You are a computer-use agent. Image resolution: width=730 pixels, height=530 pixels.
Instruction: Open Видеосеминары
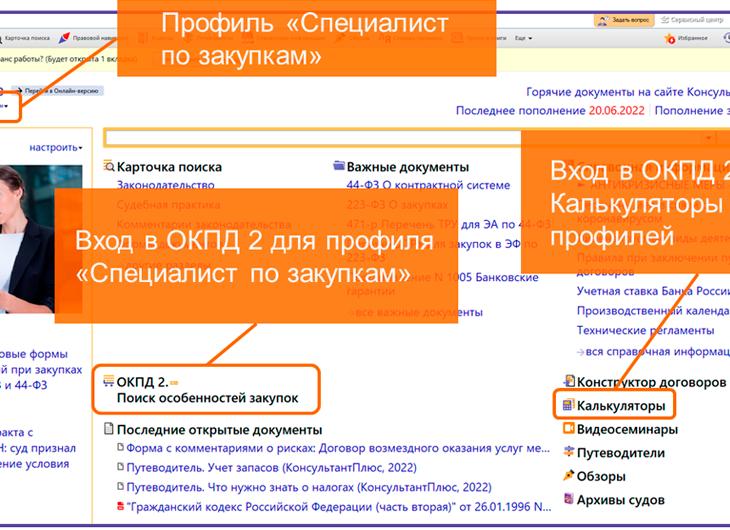627,429
